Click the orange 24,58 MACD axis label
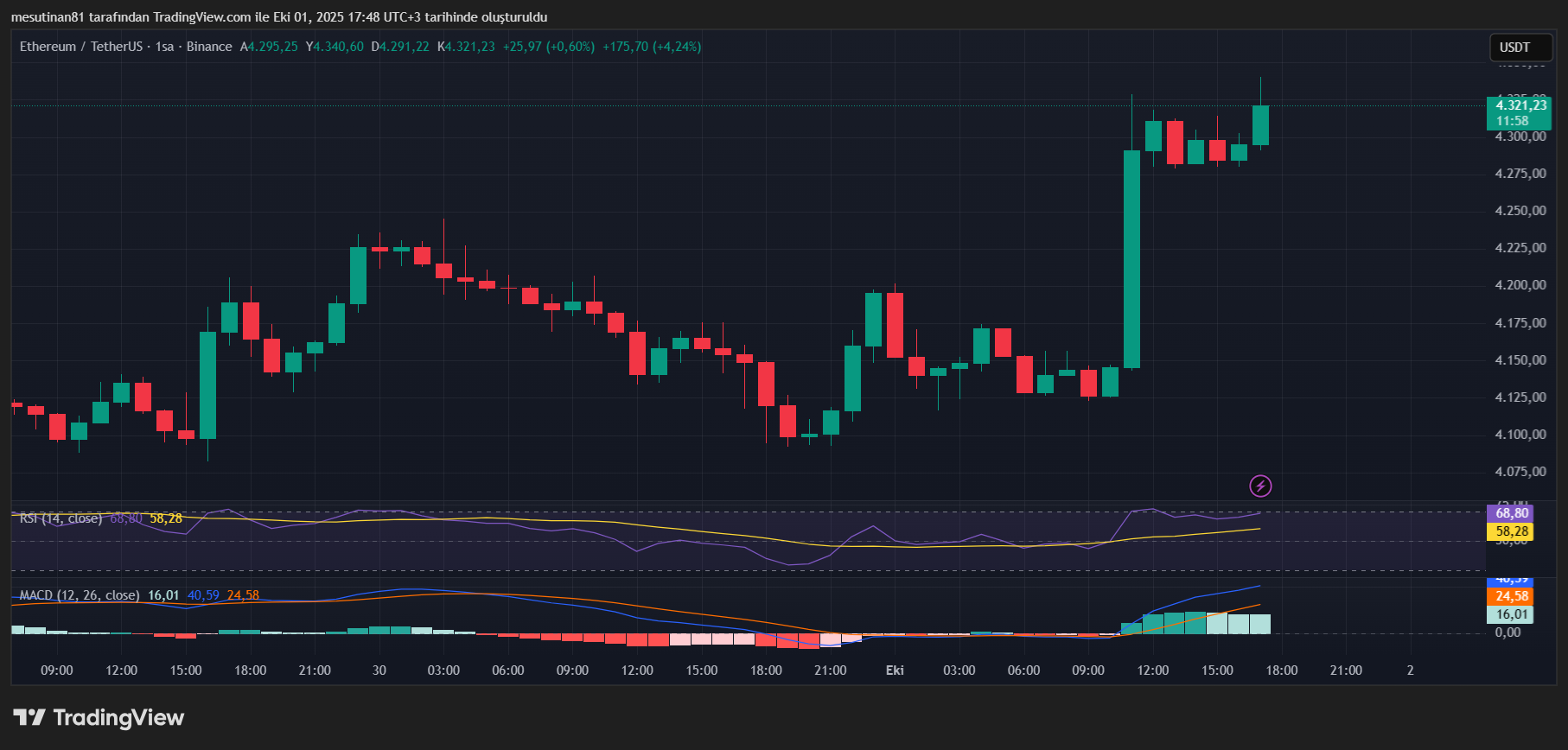The width and height of the screenshot is (1568, 750). [1509, 596]
